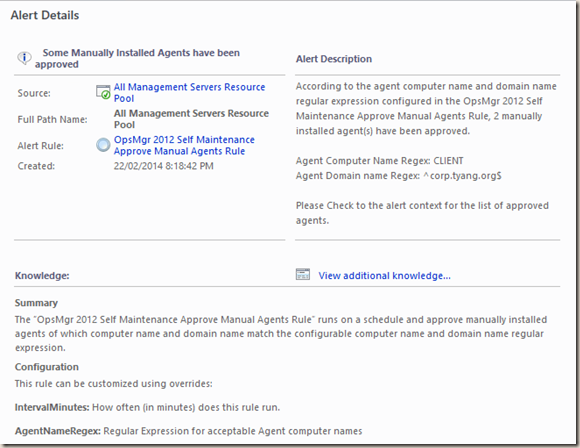Open the View additional knowledge link
Viewport: 580px width, 448px height.
point(385,276)
